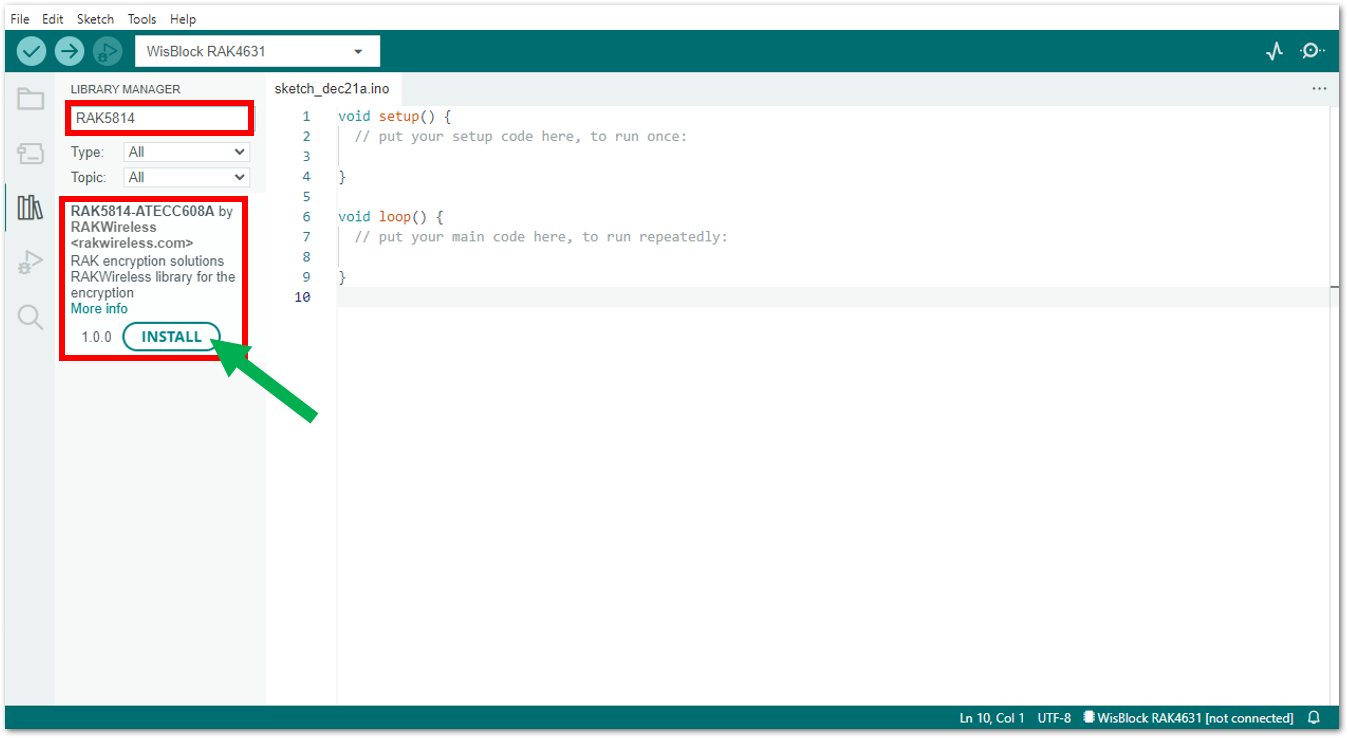Open the More info link
This screenshot has height=738, width=1348.
[99, 309]
